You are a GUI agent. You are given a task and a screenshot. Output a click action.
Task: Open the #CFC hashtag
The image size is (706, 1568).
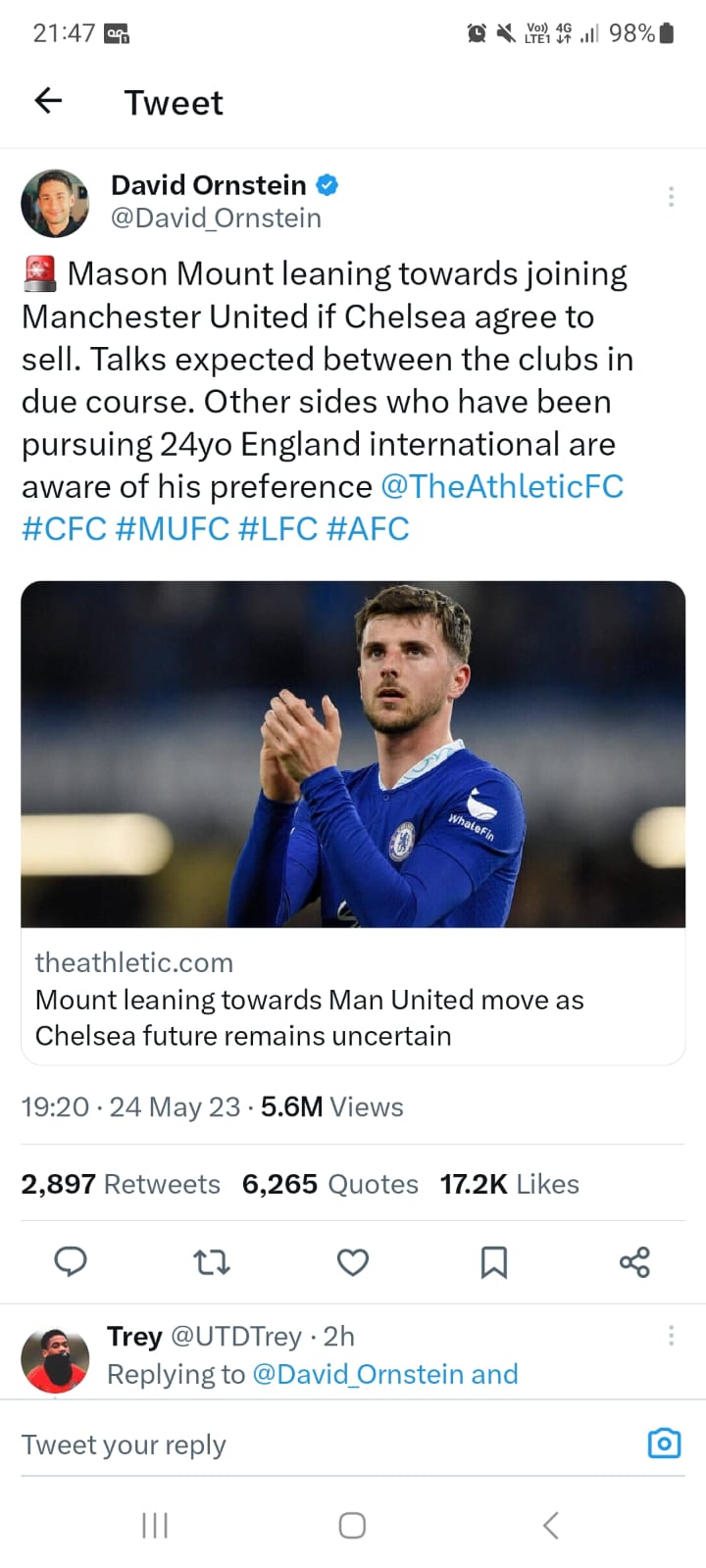64,528
